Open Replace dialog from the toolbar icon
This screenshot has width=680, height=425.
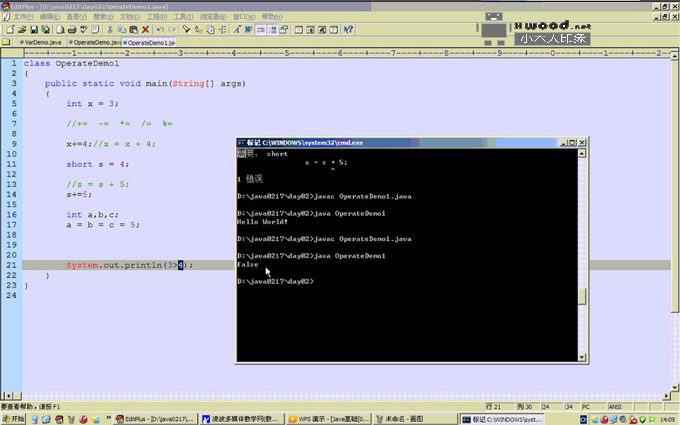coord(198,29)
